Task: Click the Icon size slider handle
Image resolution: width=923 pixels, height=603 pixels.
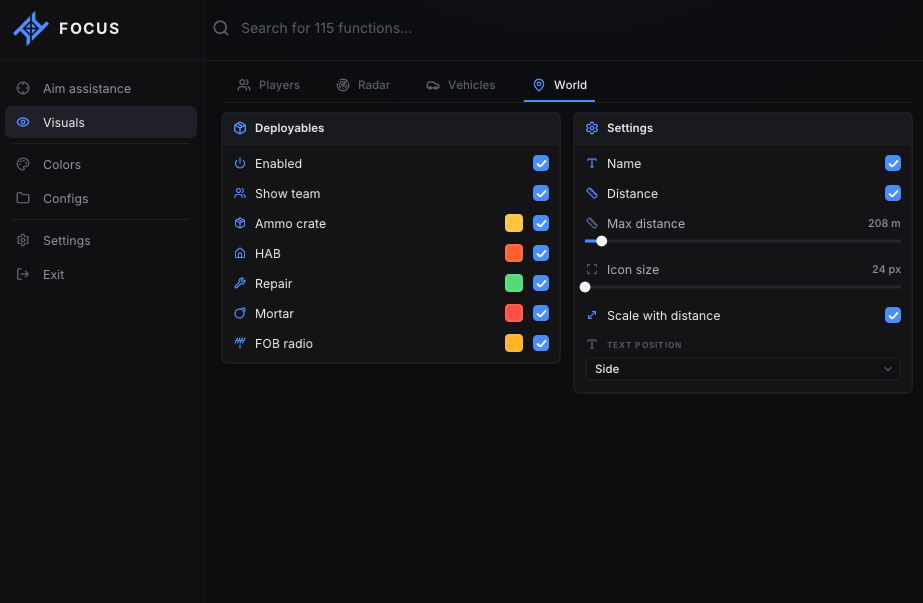Action: 585,287
